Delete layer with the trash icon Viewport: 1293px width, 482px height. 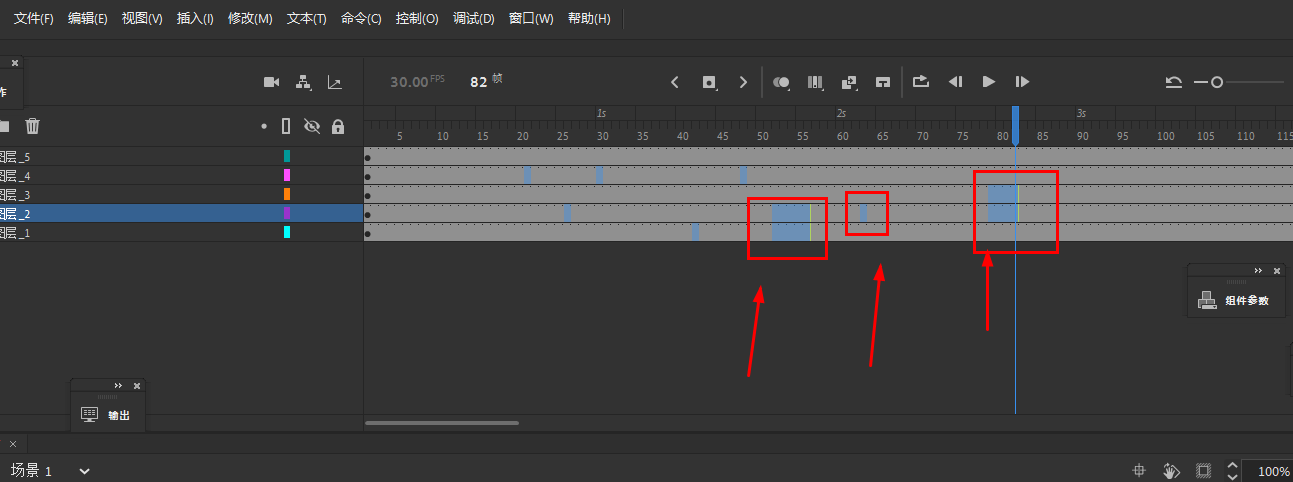(x=33, y=126)
